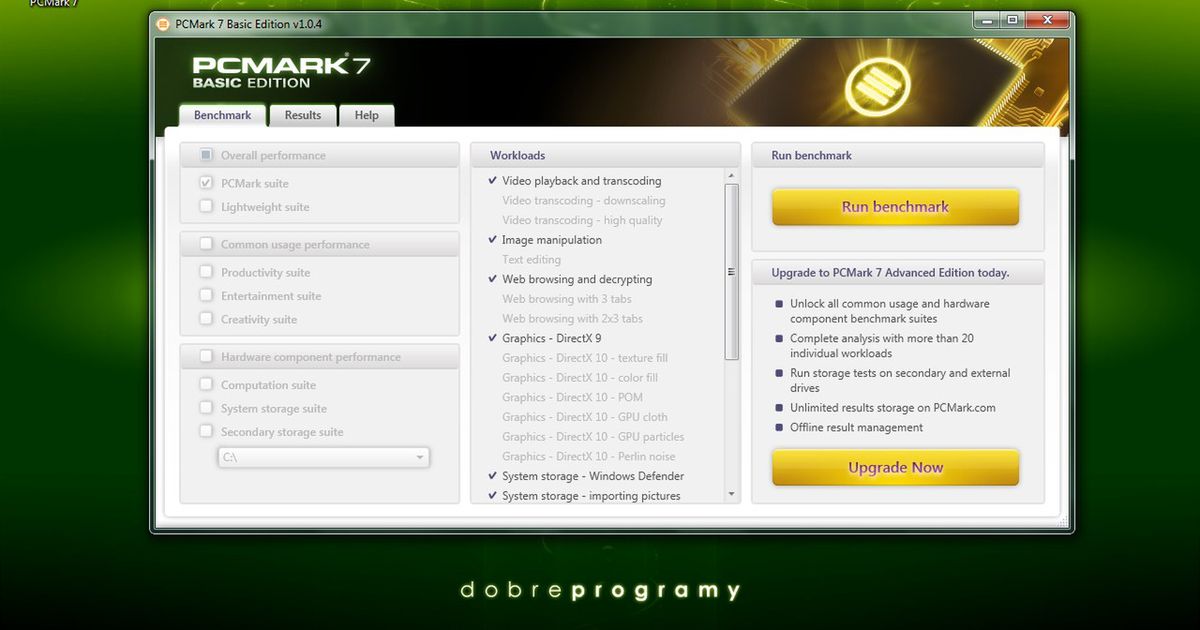Check the Hardware component performance group
Screen dimensions: 1200x630
pyautogui.click(x=207, y=356)
